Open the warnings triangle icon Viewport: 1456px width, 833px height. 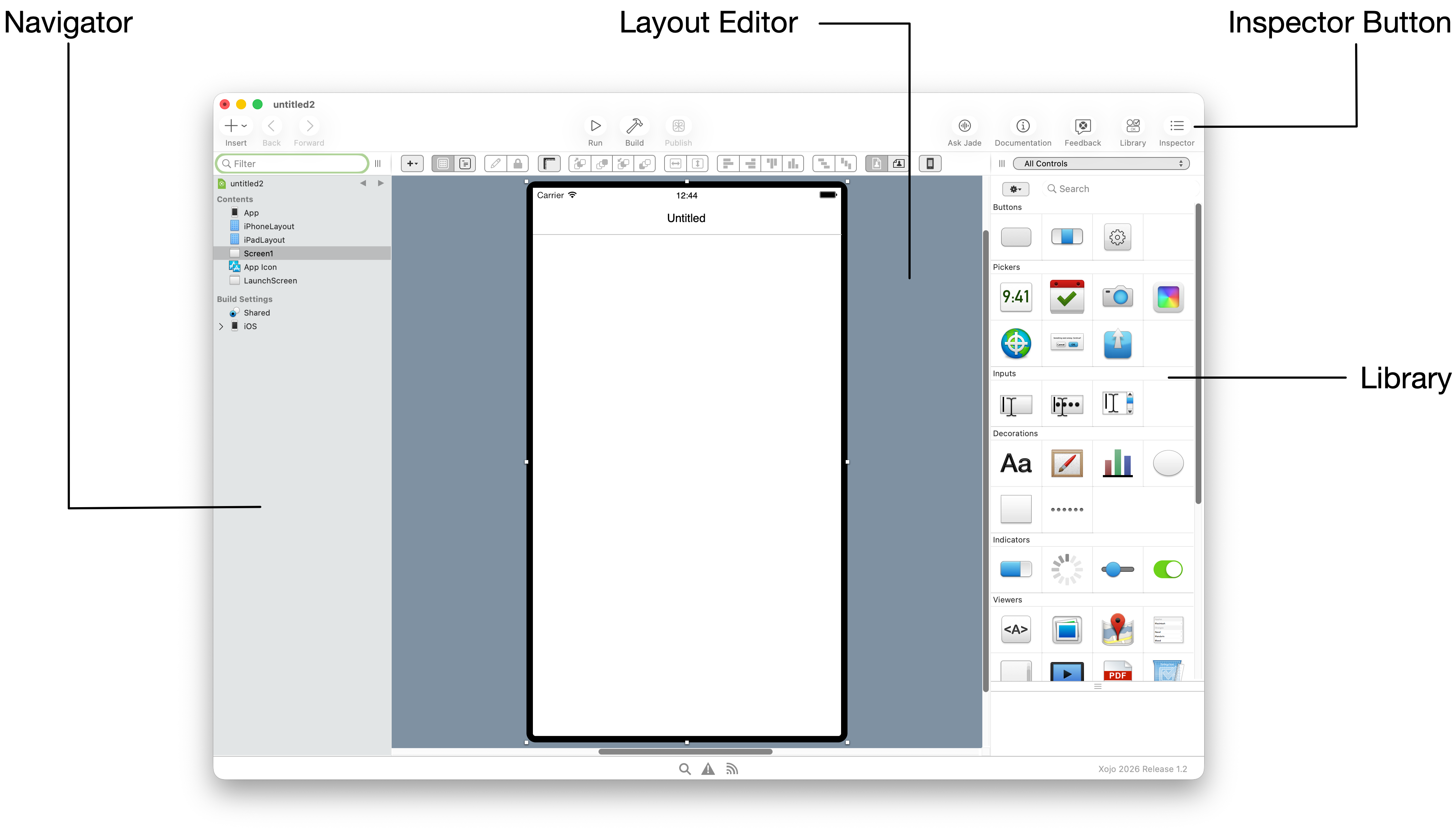[x=708, y=769]
